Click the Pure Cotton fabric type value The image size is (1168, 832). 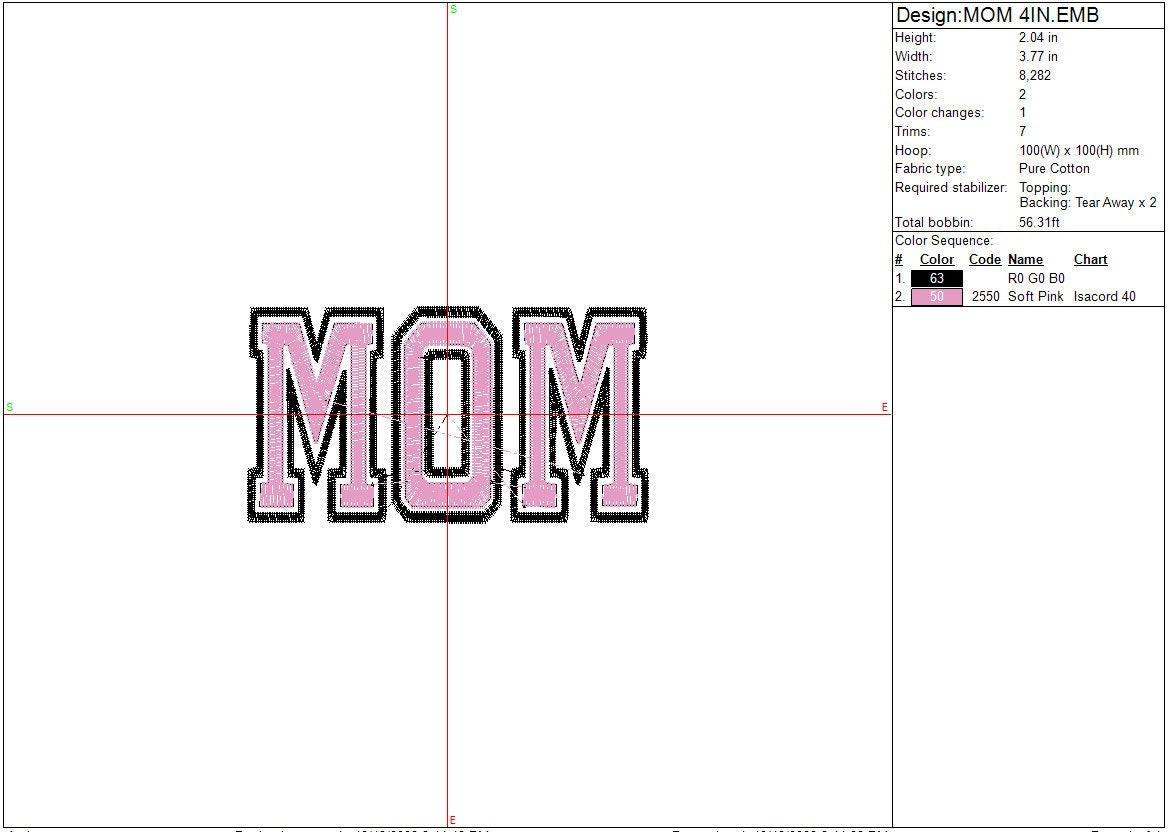point(1054,168)
